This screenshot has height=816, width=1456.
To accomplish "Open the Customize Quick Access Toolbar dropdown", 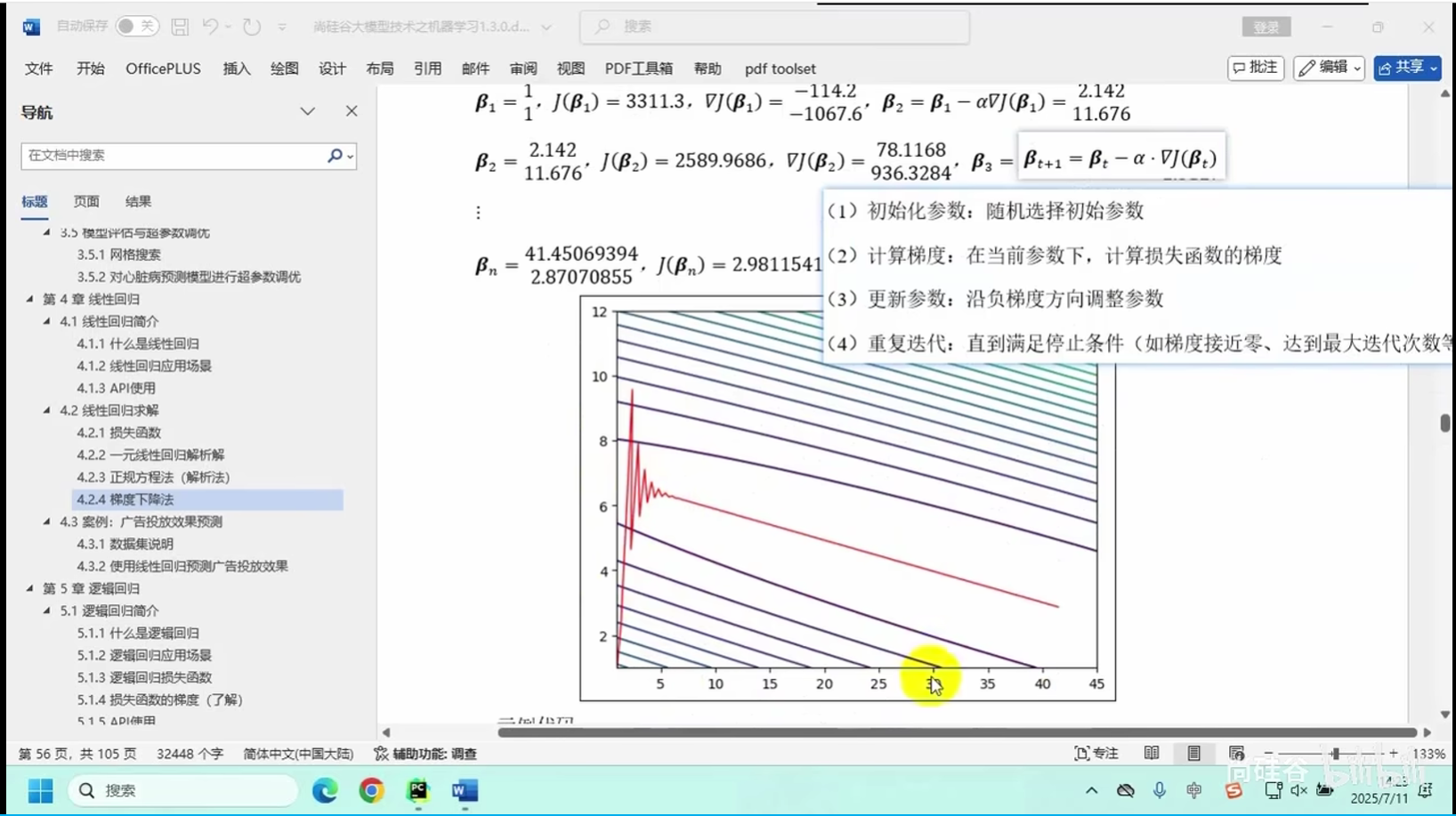I will [x=282, y=28].
